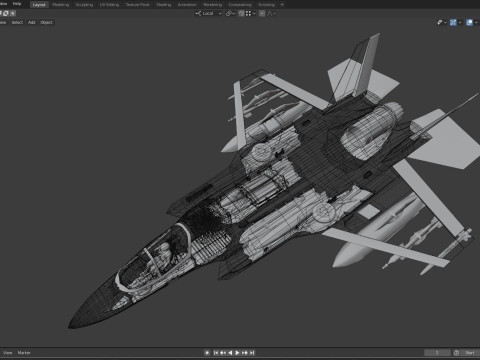This screenshot has height=360, width=480.
Task: Open the viewport Add menu
Action: click(x=32, y=22)
